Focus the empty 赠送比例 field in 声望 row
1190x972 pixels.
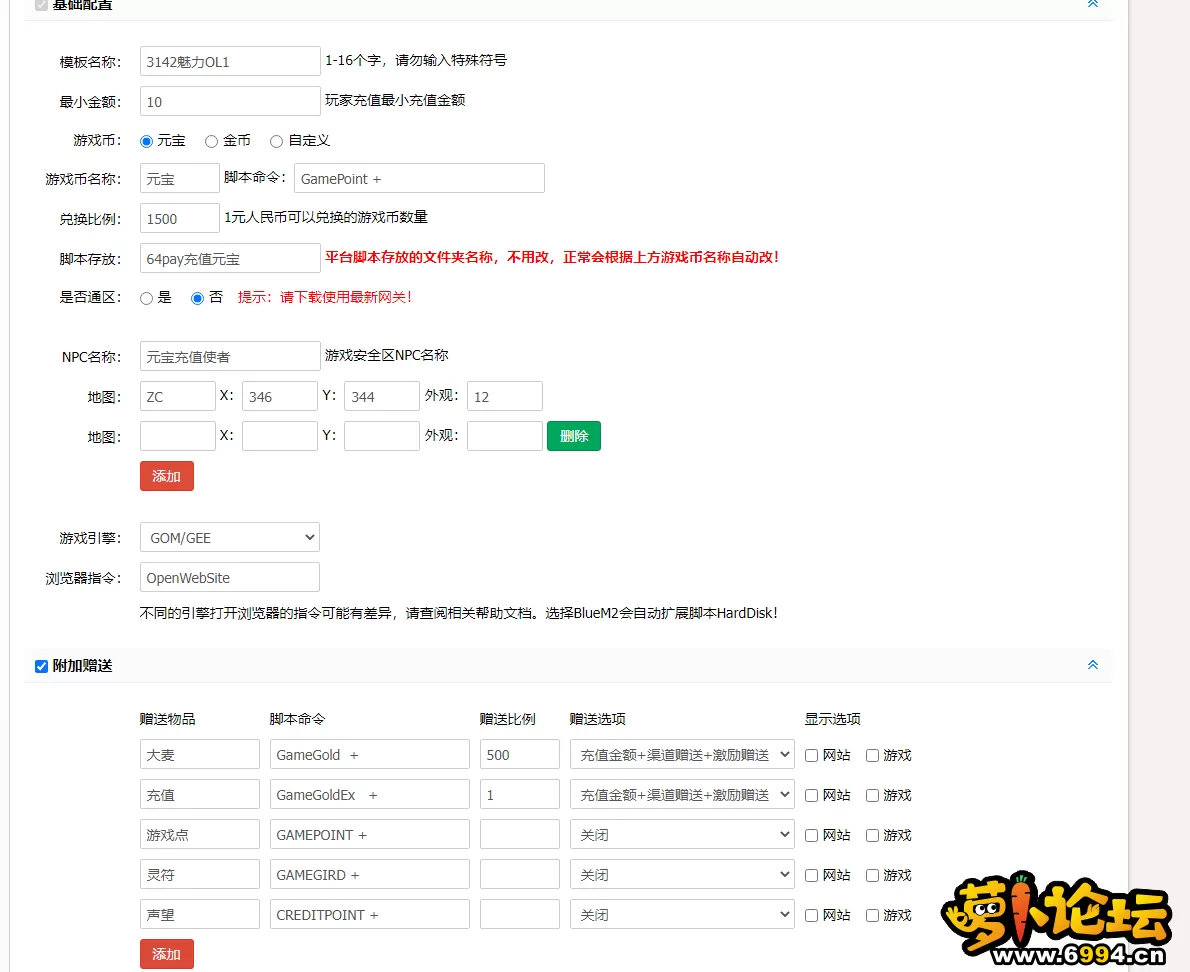[520, 914]
